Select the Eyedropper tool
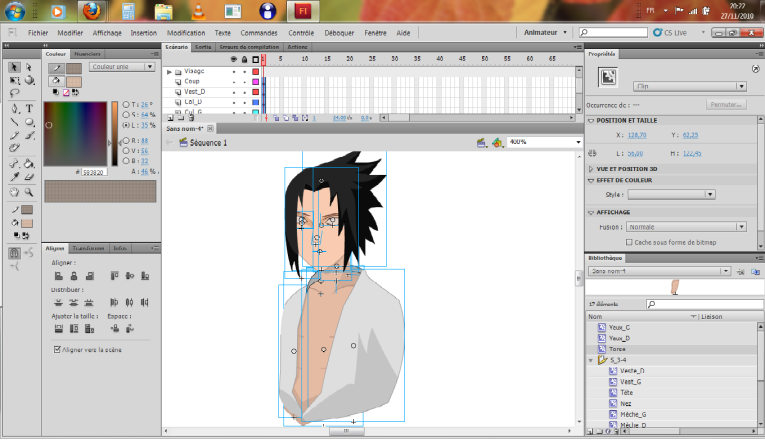 tap(14, 177)
